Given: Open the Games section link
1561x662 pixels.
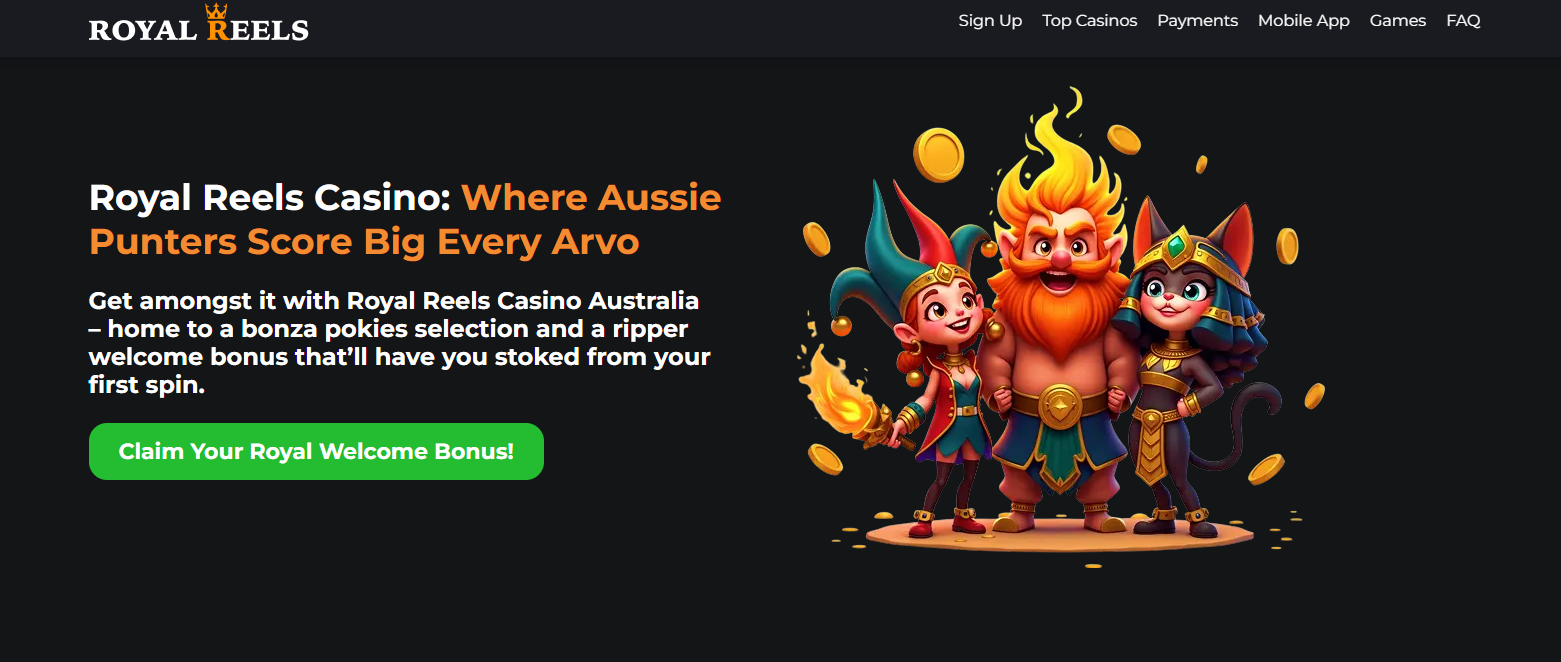Looking at the screenshot, I should pos(1397,21).
